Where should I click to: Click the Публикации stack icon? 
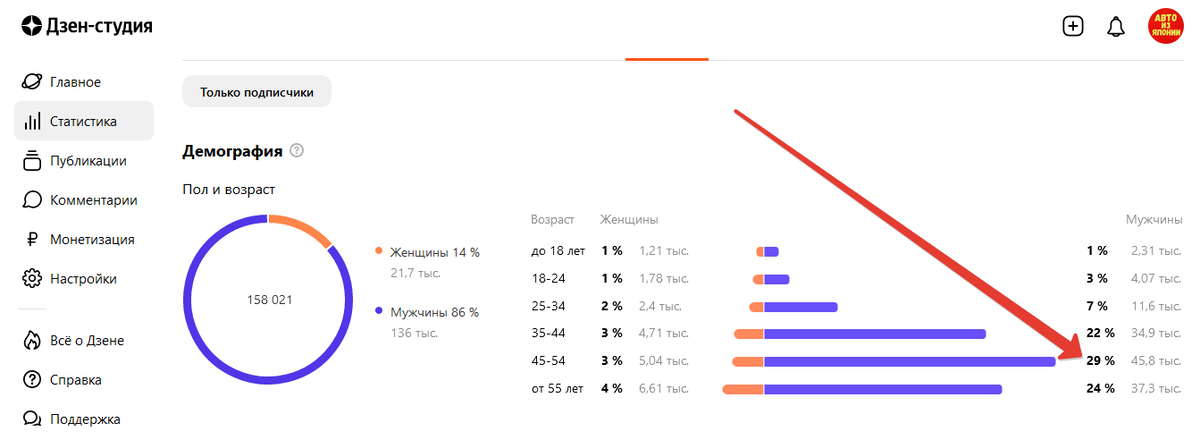(x=32, y=161)
